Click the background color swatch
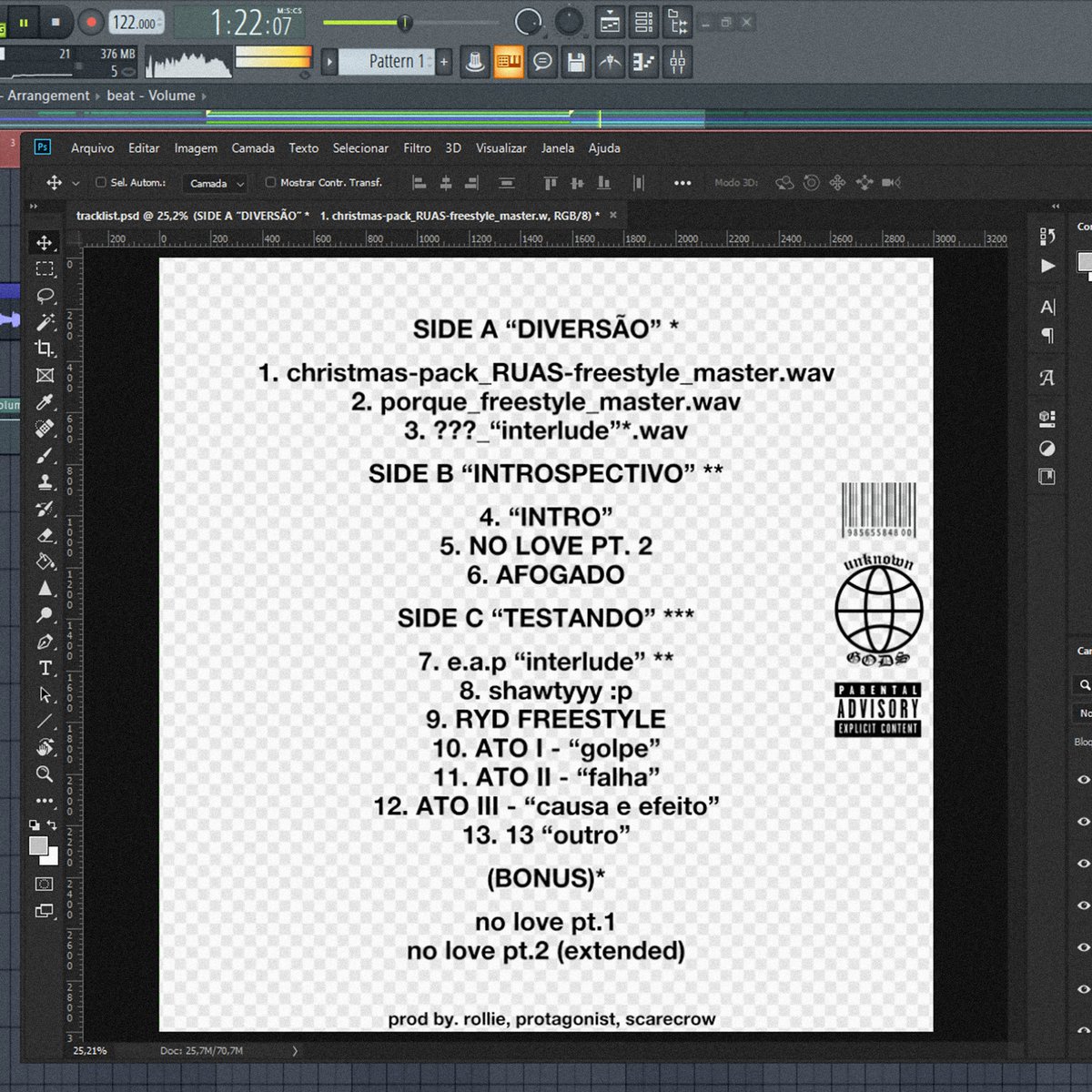1092x1092 pixels. tap(51, 858)
